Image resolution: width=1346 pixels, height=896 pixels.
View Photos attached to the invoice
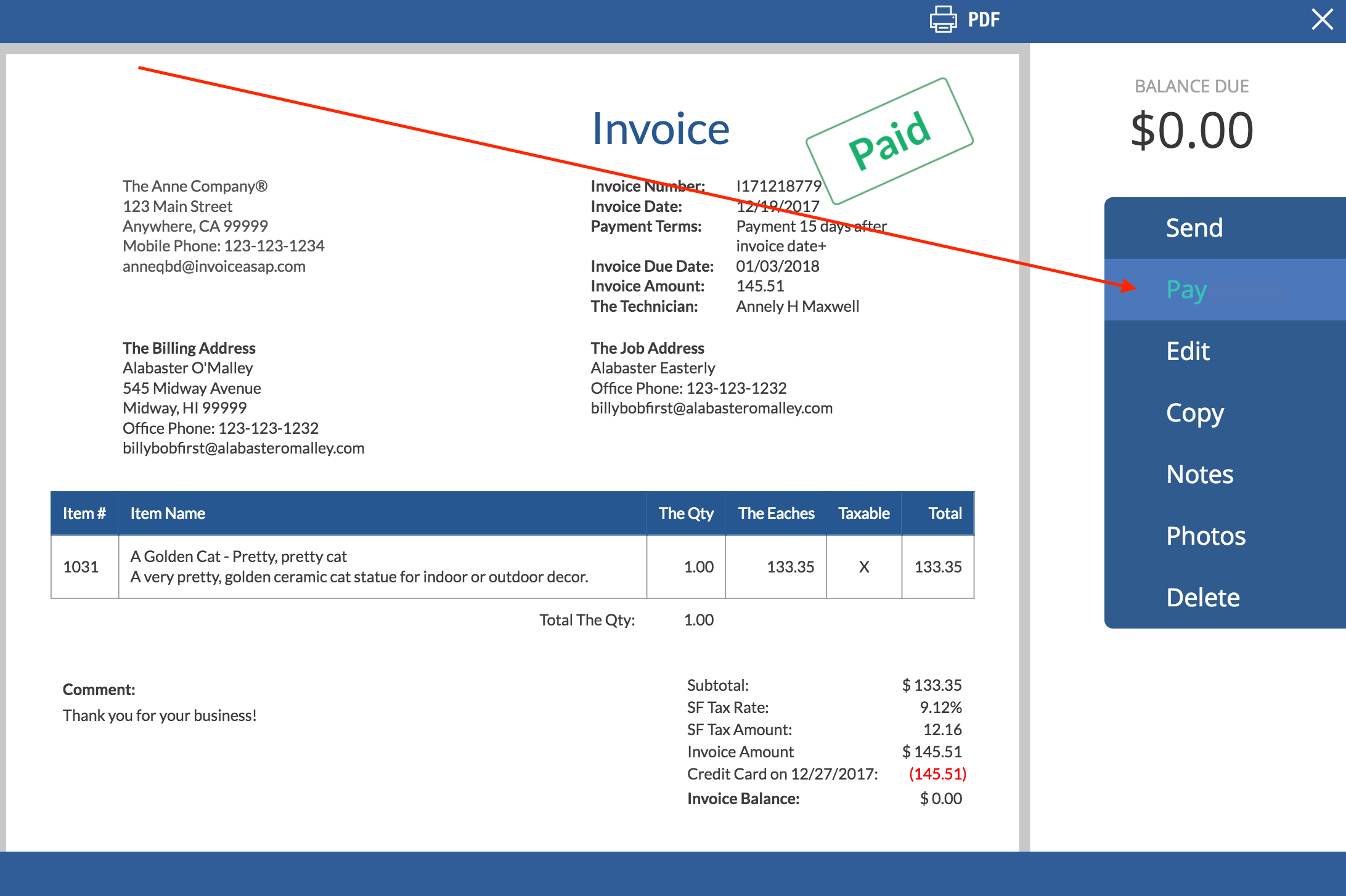click(x=1205, y=536)
